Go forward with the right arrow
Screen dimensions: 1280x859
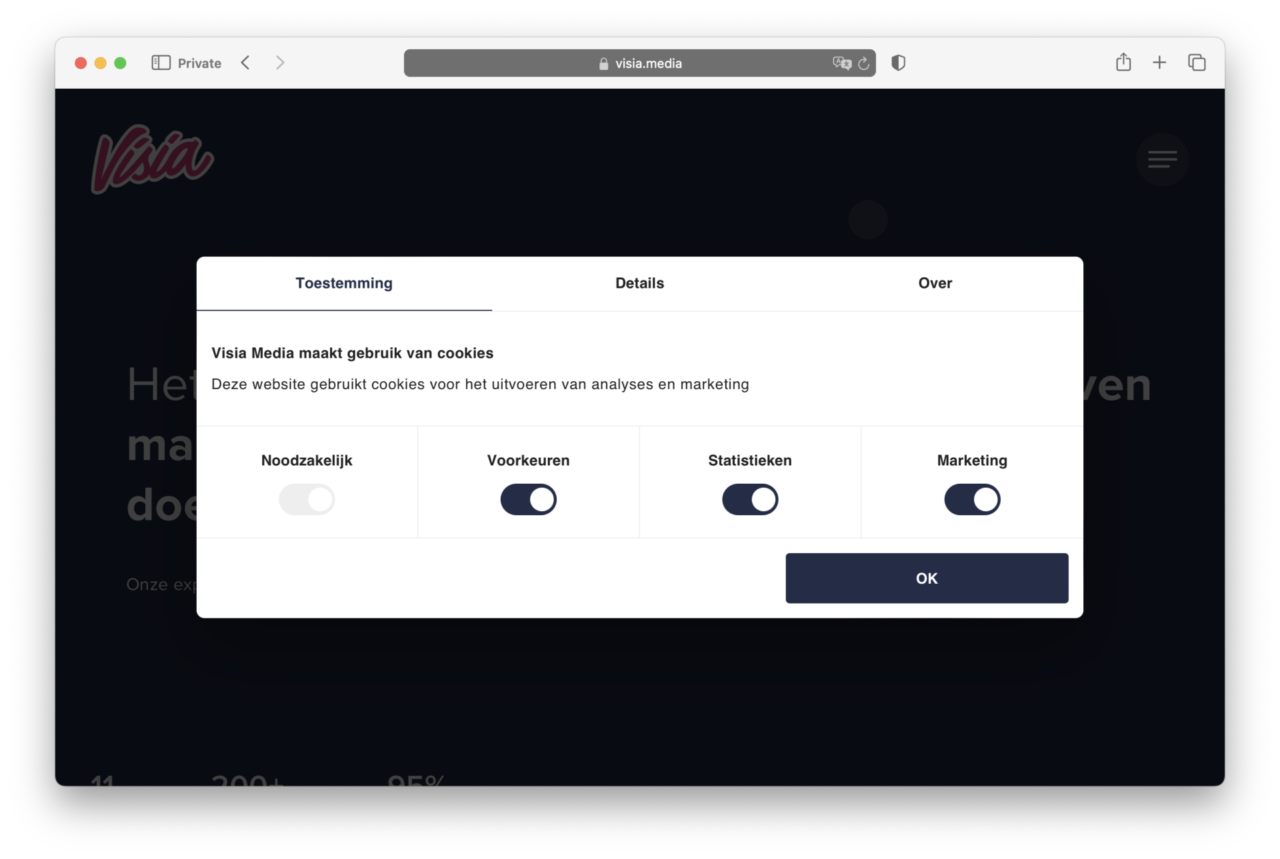click(280, 63)
